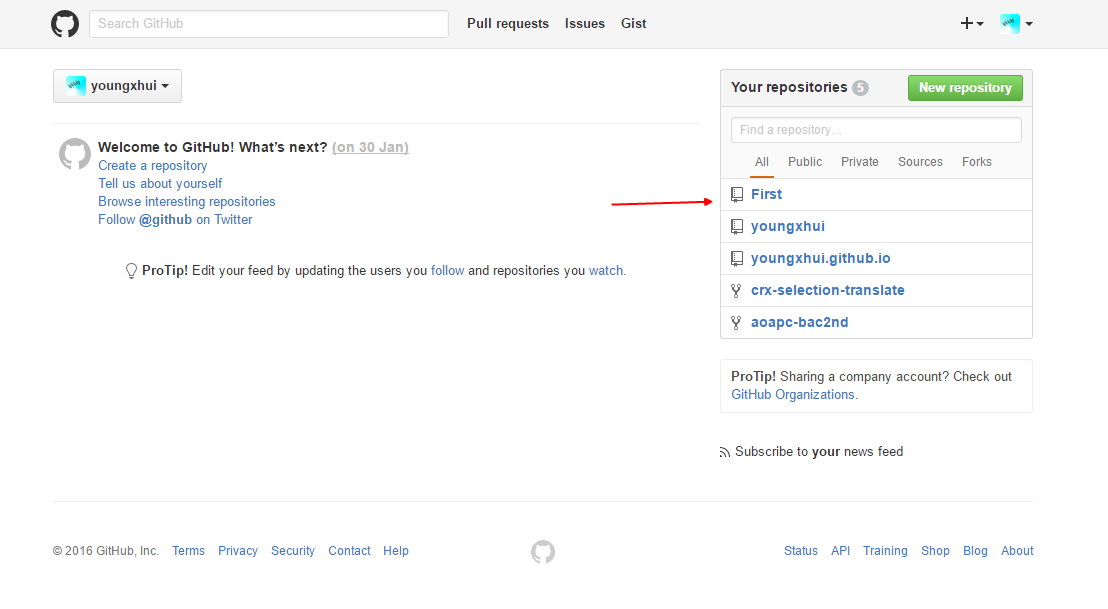Click the 'on 30 Jan' timestamp link
1108x609 pixels.
pos(370,147)
